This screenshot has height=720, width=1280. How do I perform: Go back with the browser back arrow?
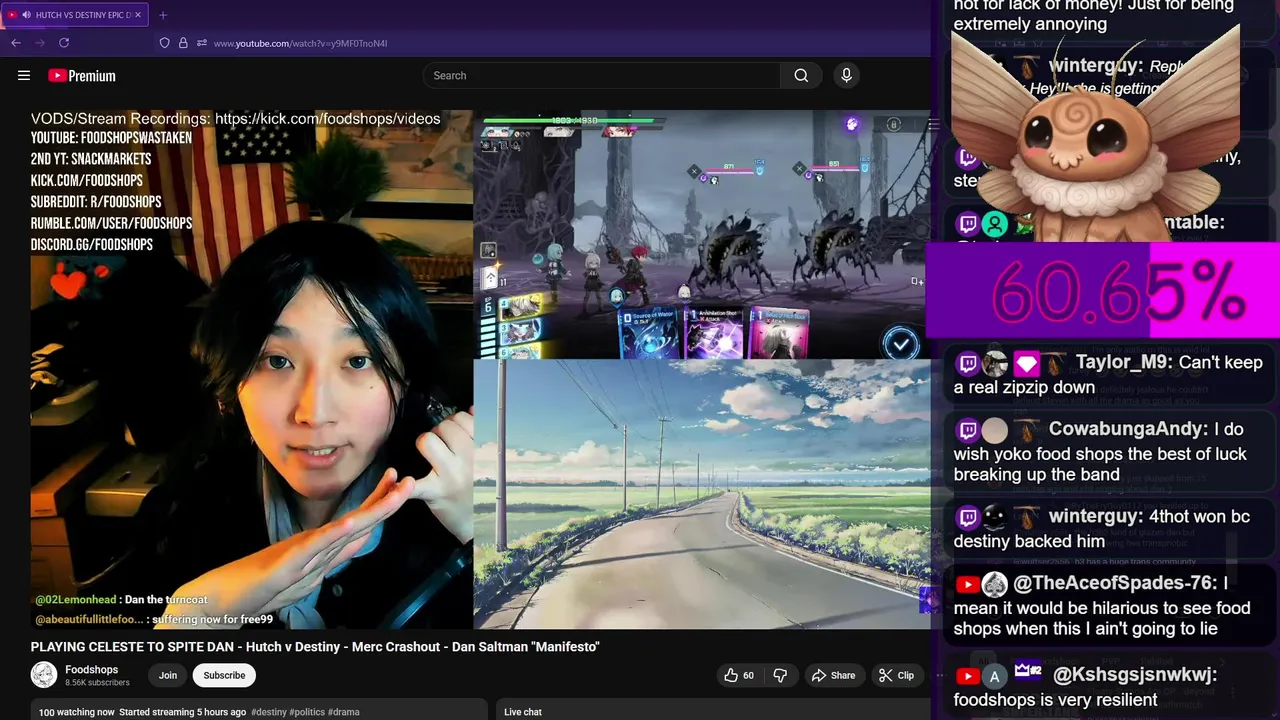click(x=16, y=43)
